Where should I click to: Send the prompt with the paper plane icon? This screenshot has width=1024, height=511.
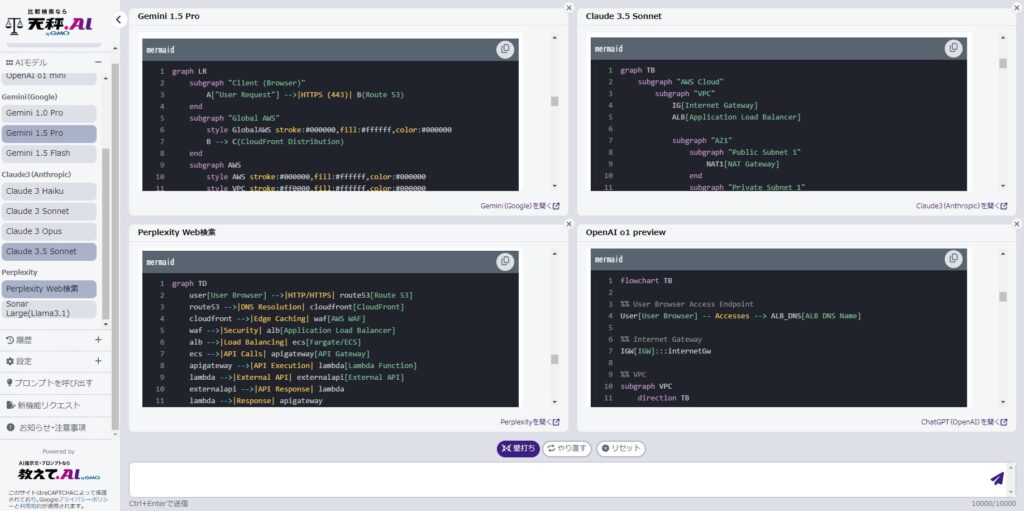(997, 479)
